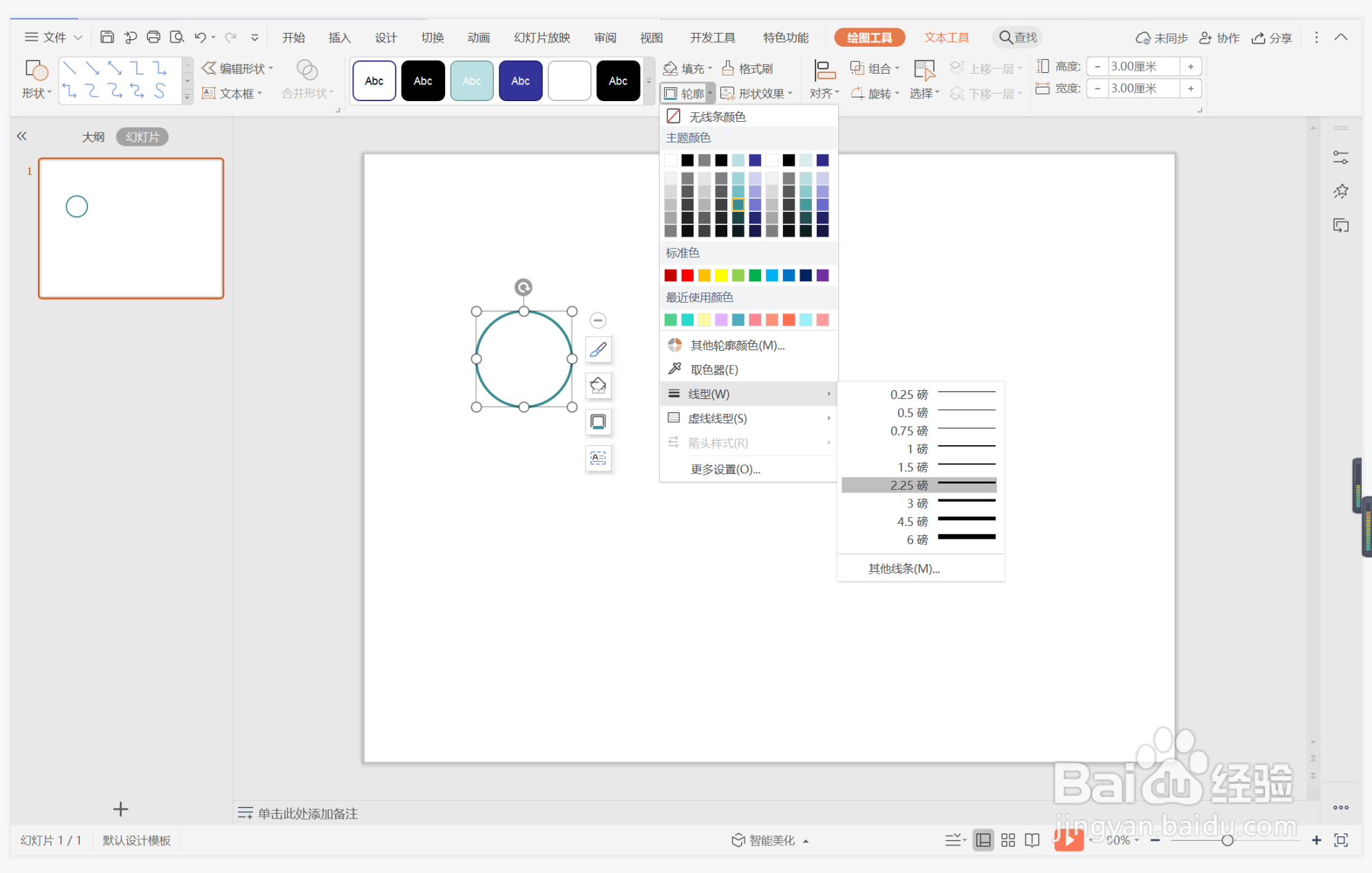This screenshot has height=873, width=1372.
Task: Toggle normal view in status bar
Action: pyautogui.click(x=983, y=840)
